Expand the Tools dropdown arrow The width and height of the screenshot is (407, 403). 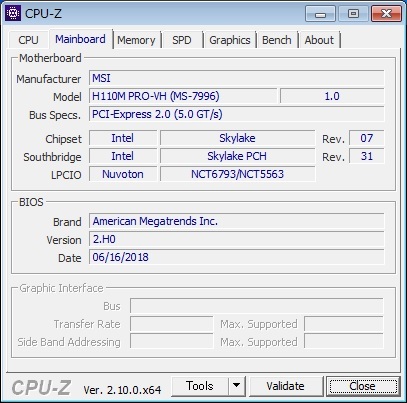(237, 386)
